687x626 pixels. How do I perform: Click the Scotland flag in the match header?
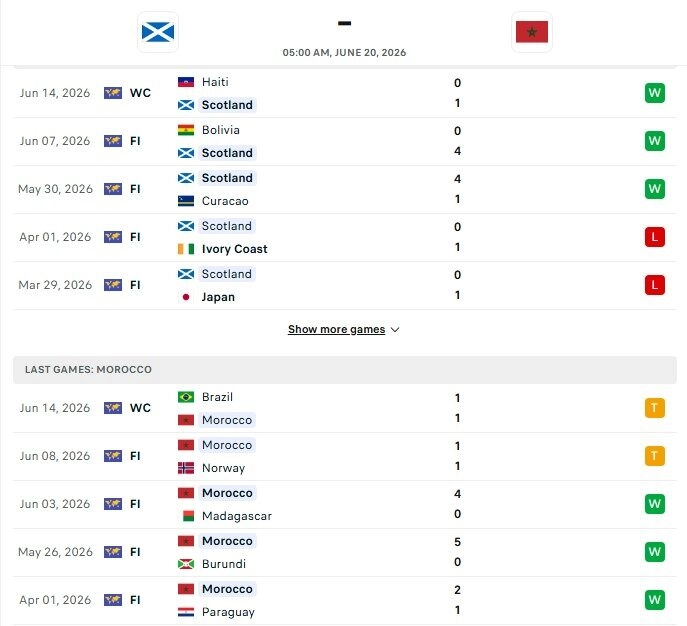158,32
